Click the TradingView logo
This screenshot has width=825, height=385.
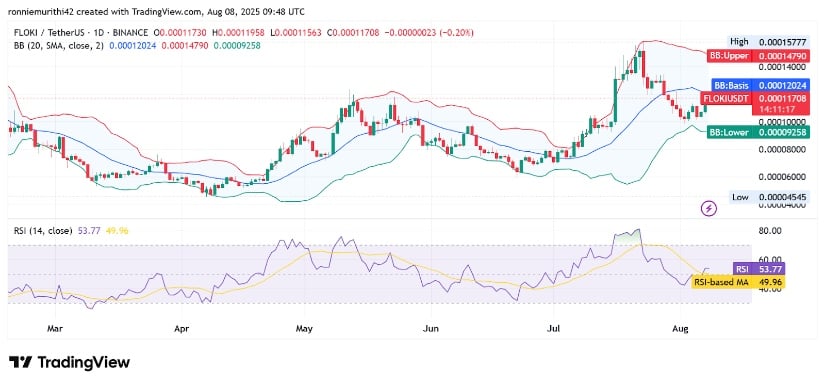click(x=69, y=362)
